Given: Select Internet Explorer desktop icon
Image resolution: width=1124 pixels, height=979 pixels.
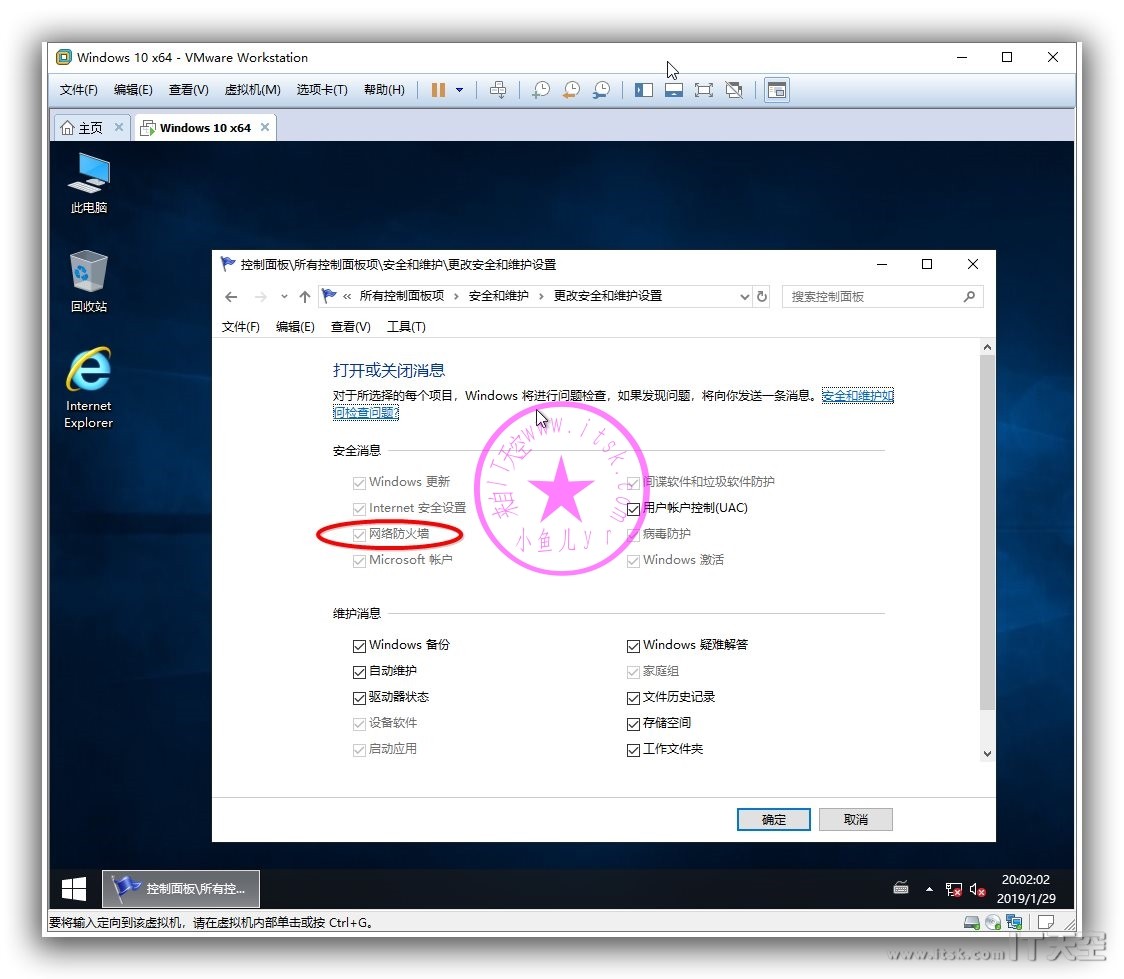Looking at the screenshot, I should click(88, 388).
